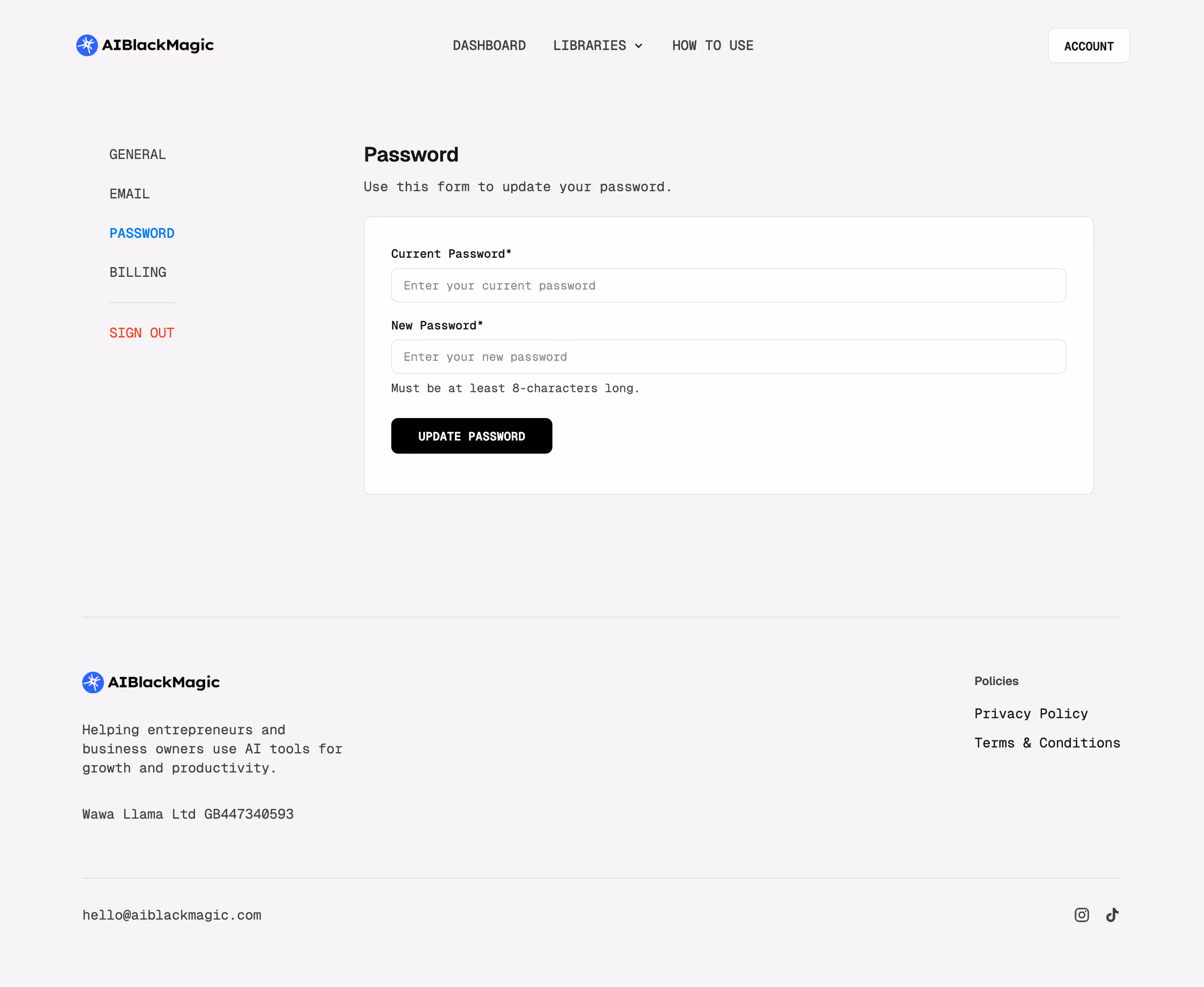Open the How To Use page
This screenshot has width=1204, height=987.
(x=712, y=45)
